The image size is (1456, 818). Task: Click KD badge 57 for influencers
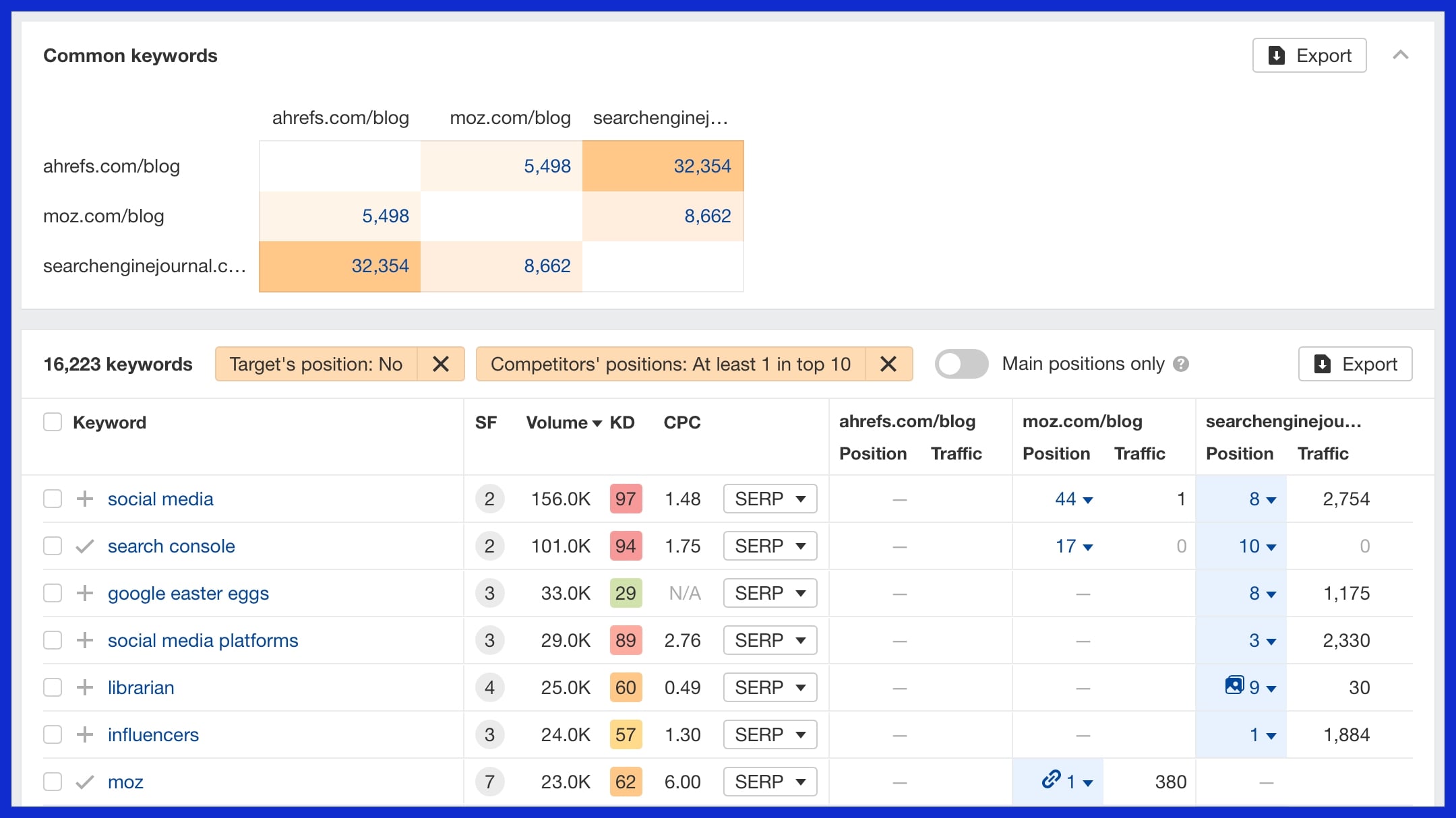tap(626, 734)
